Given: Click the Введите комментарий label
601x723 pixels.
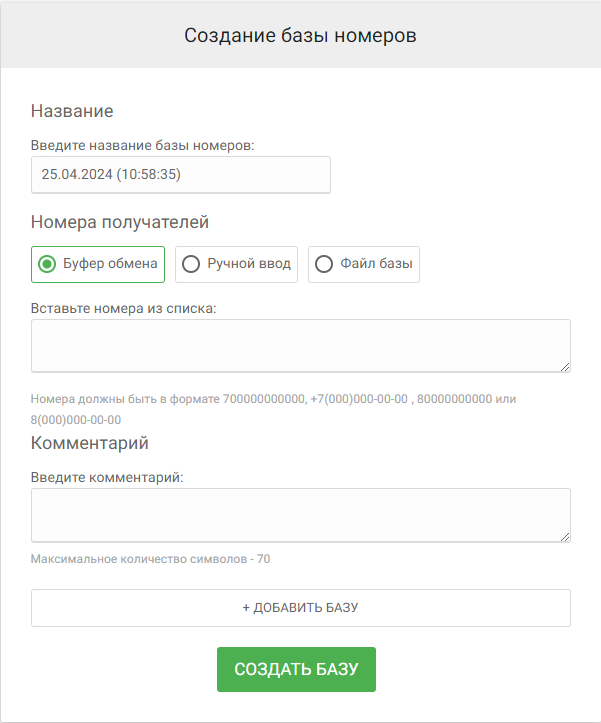Looking at the screenshot, I should click(107, 477).
